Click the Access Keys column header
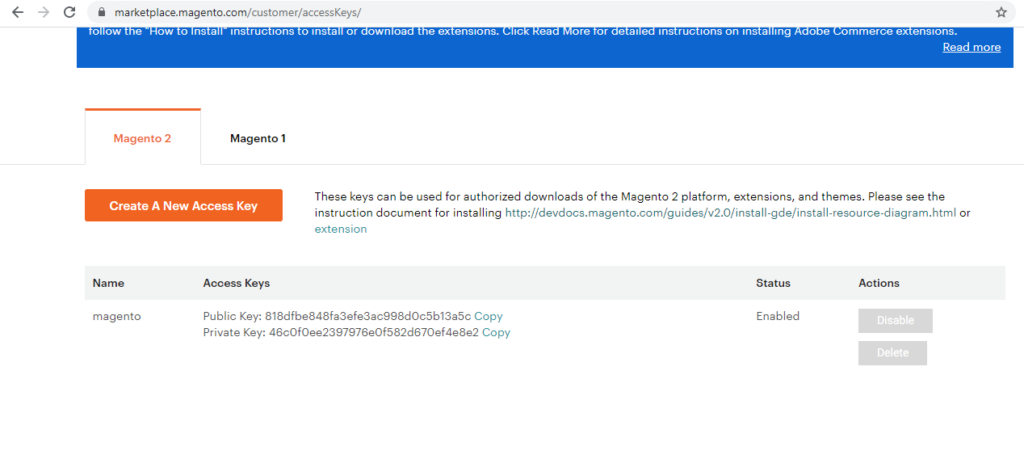 click(x=236, y=283)
